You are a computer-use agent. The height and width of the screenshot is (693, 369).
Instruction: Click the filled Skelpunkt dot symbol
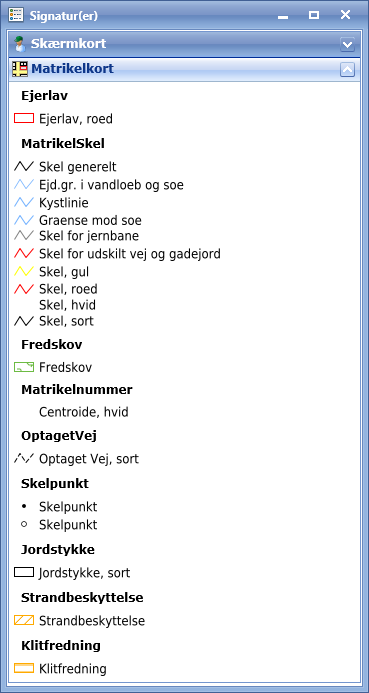[24, 506]
